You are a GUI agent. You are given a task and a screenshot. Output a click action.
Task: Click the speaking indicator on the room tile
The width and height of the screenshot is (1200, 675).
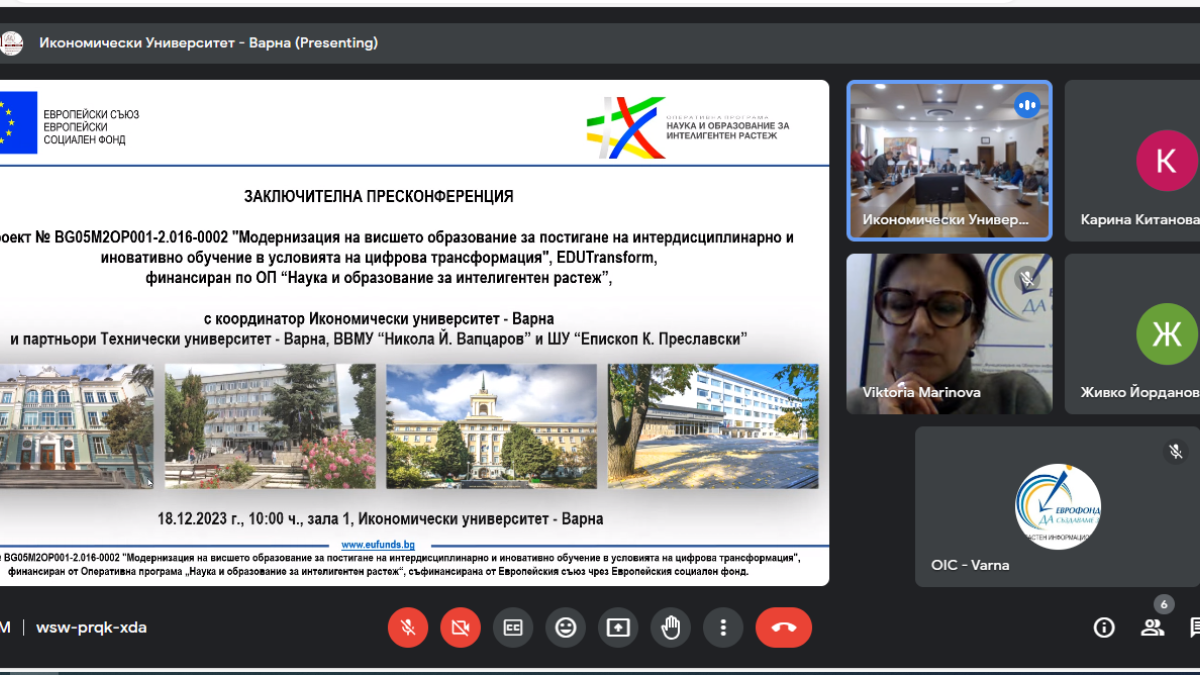pos(1027,105)
